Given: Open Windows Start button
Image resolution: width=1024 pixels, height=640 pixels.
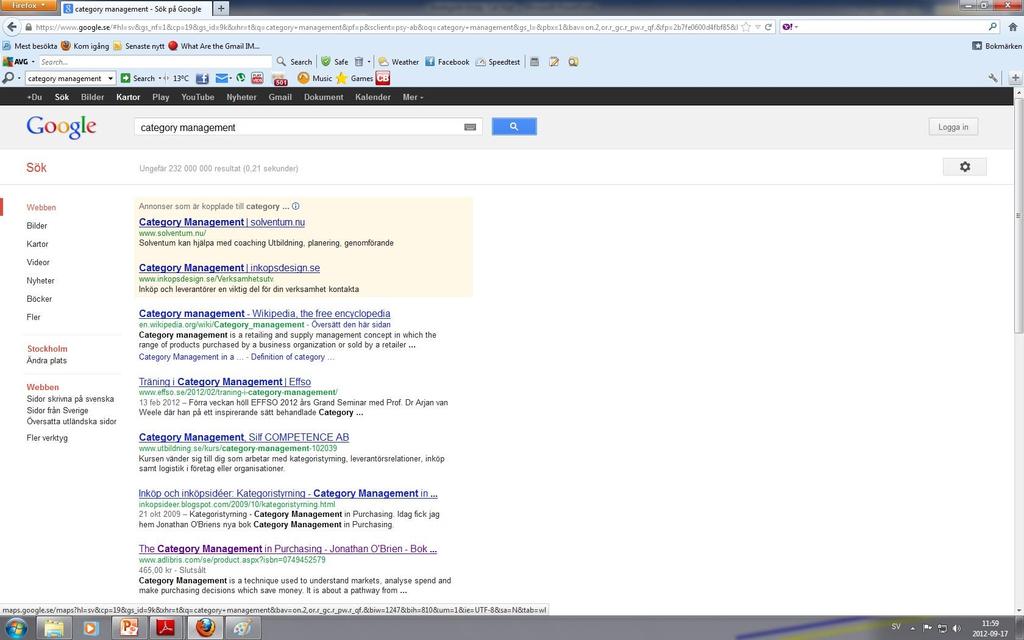Looking at the screenshot, I should [16, 628].
